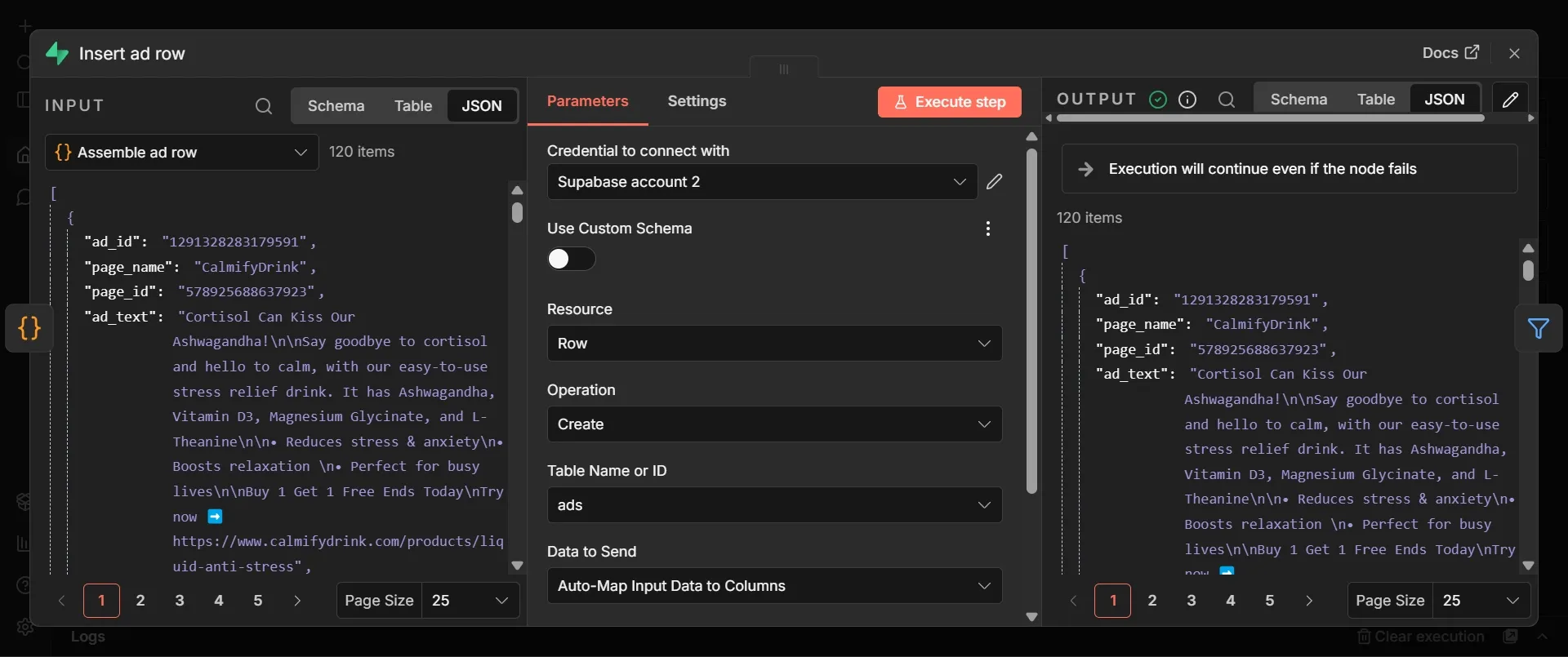The height and width of the screenshot is (657, 1568).
Task: Click the input panel scrollbar thumb
Action: (517, 212)
